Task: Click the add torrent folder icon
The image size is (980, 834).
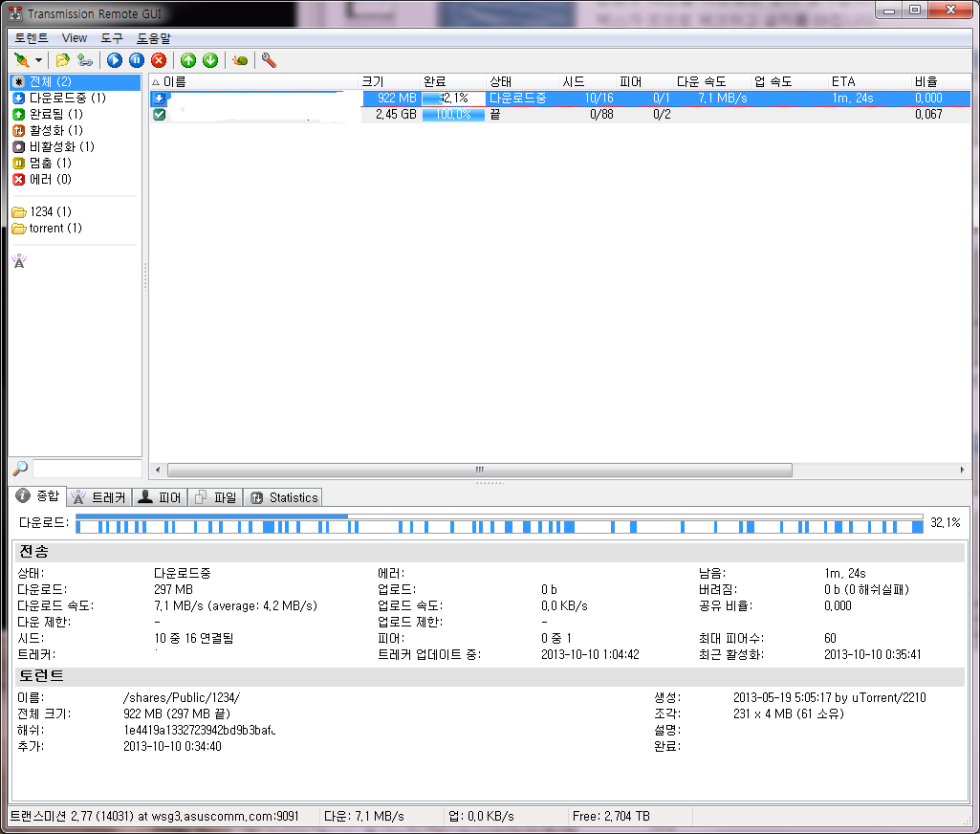Action: [62, 60]
